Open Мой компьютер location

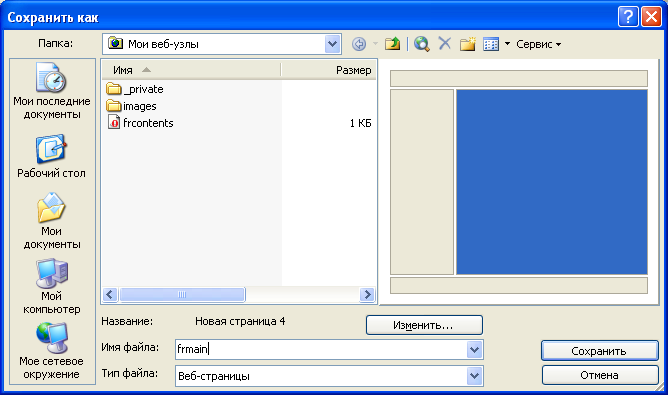[x=52, y=286]
